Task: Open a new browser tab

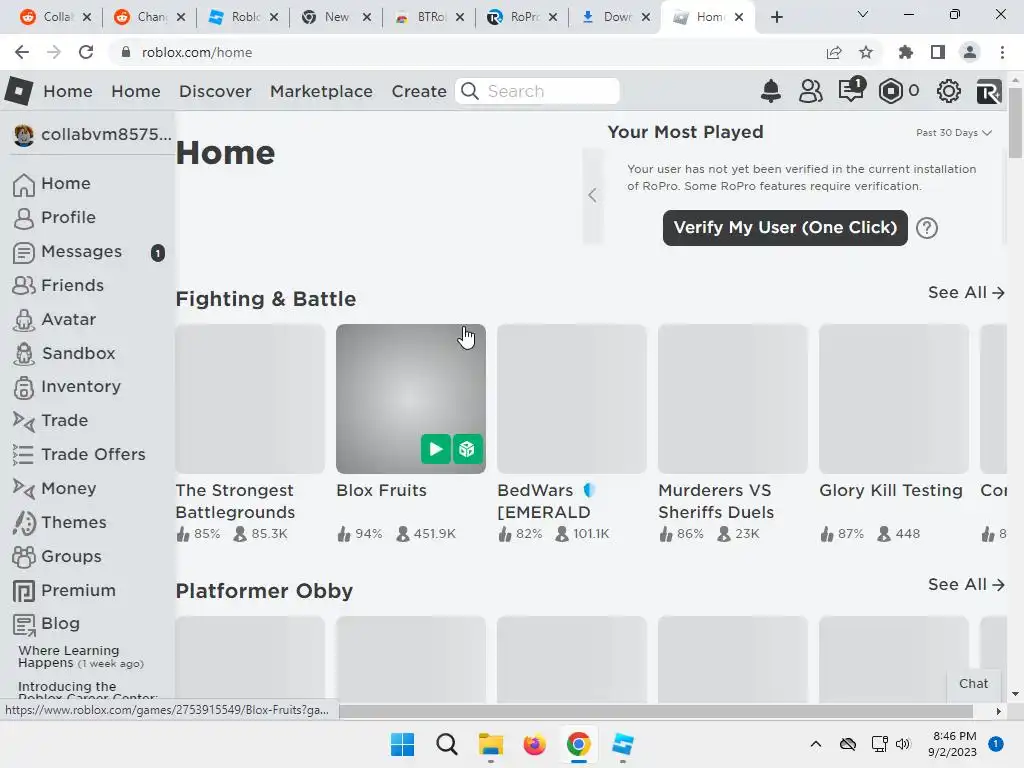Action: point(776,17)
